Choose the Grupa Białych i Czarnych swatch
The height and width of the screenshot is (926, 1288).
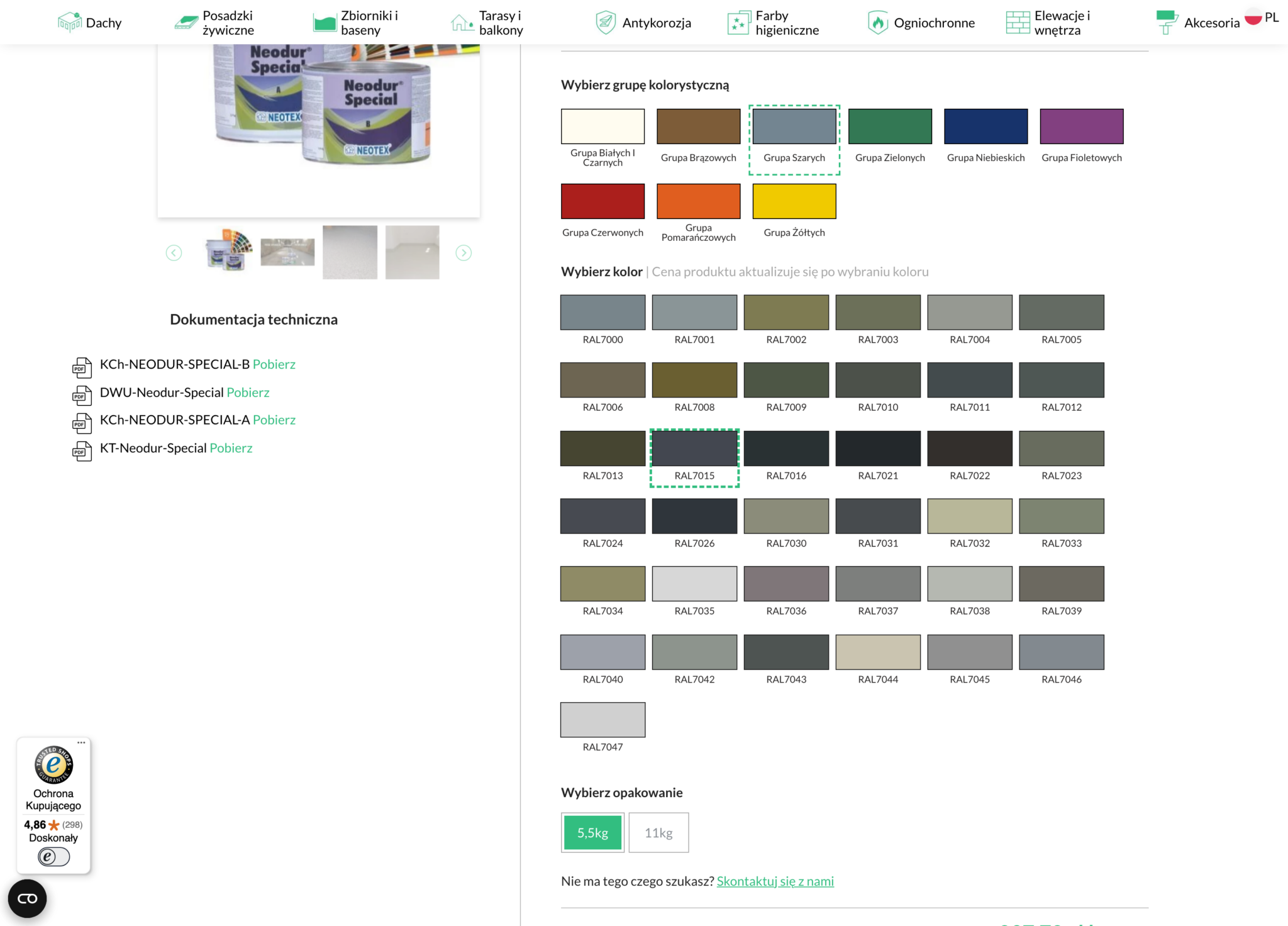602,126
